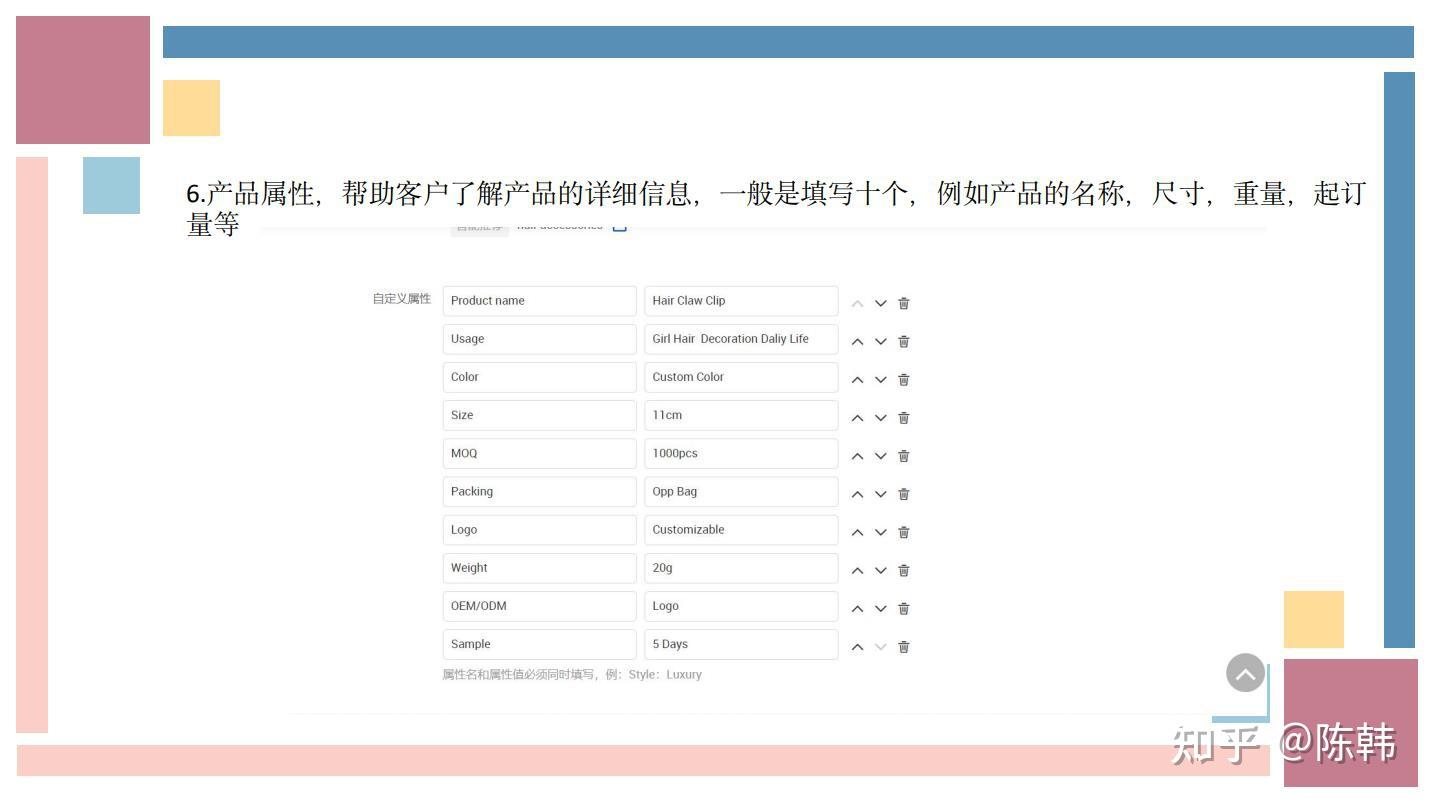Move the Color row up
1434x803 pixels.
857,379
